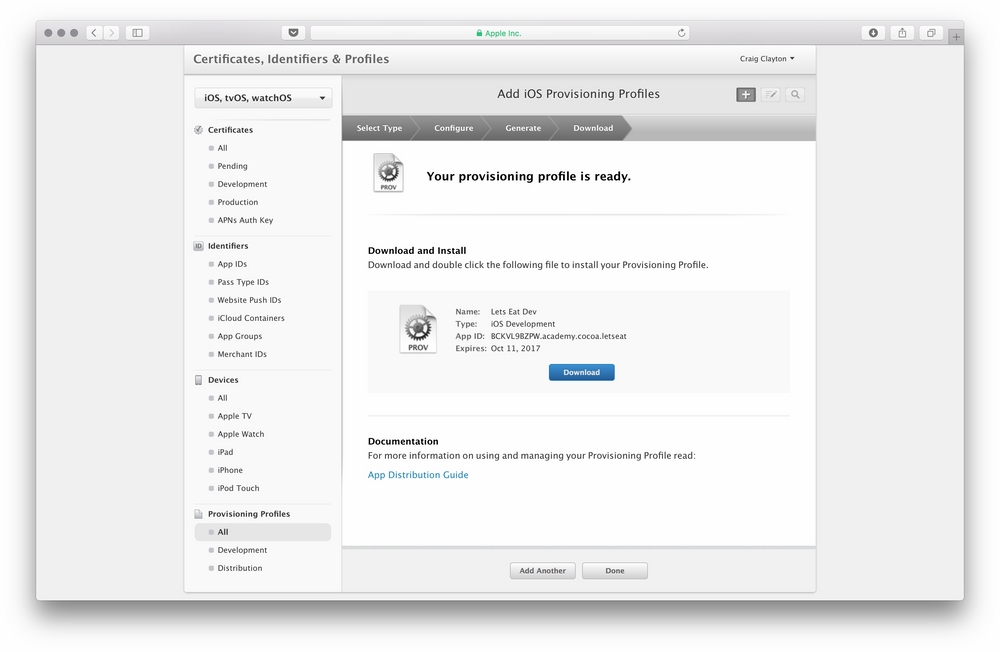The height and width of the screenshot is (652, 1000).
Task: Download the provisioning profile
Action: point(582,373)
